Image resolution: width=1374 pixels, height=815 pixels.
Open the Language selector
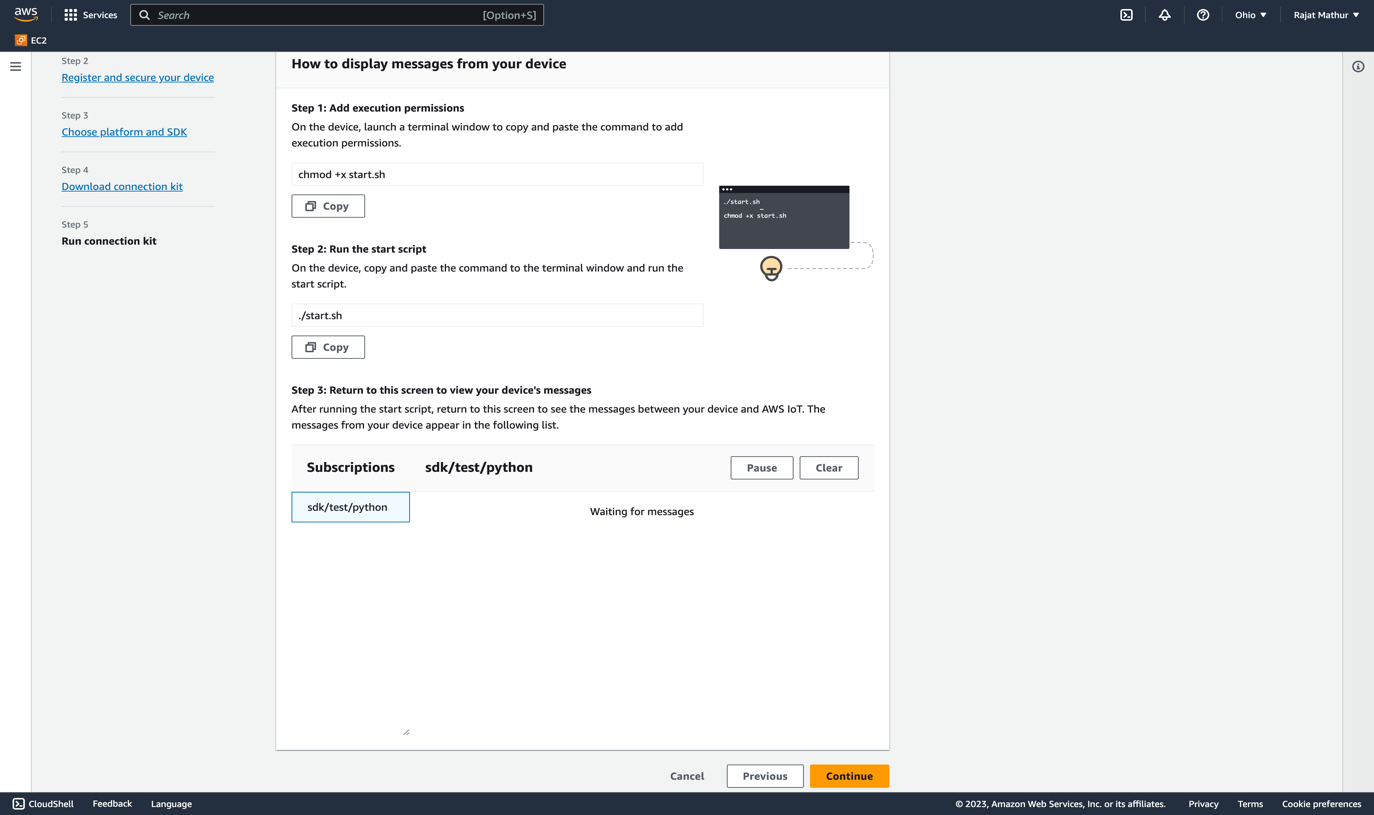[x=171, y=803]
